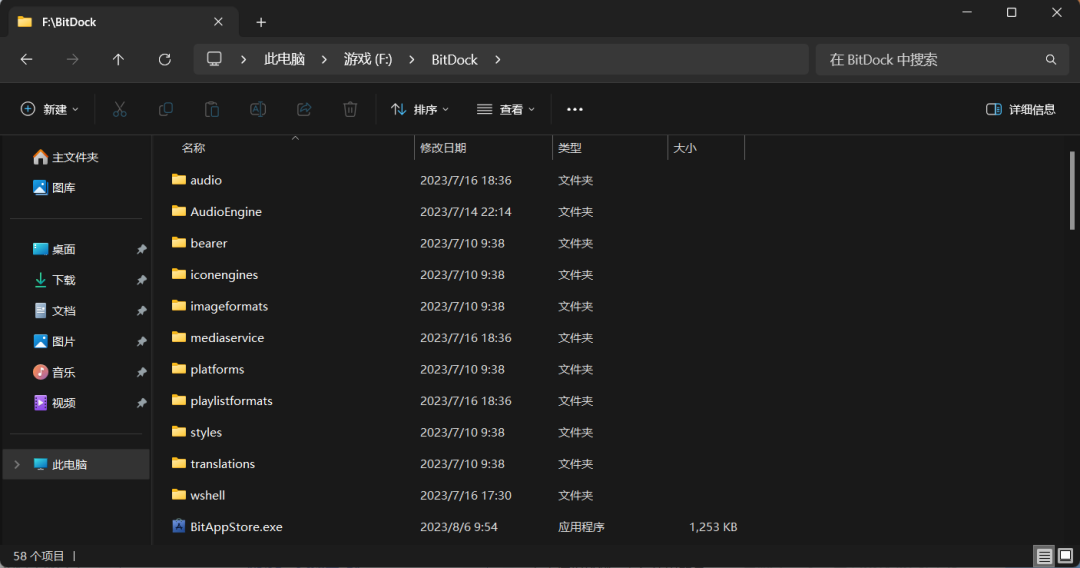Click the search magnifier icon

tap(1050, 60)
